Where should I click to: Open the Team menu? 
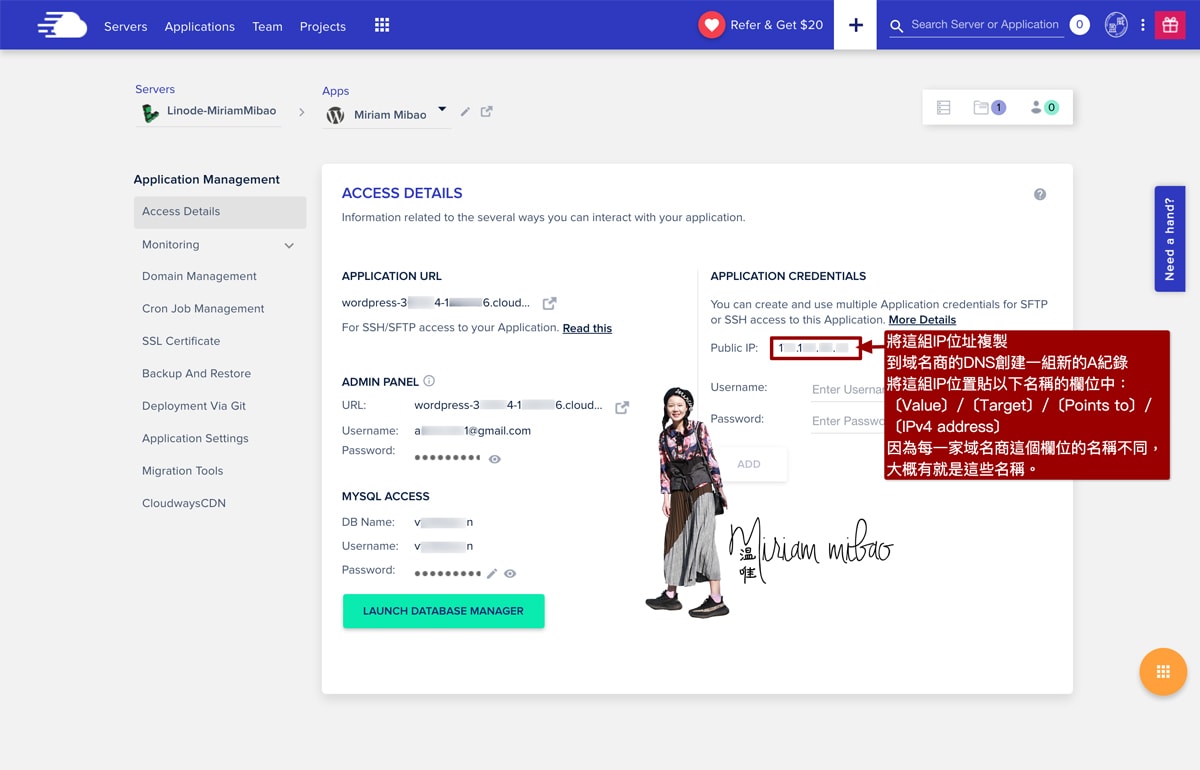pos(267,26)
